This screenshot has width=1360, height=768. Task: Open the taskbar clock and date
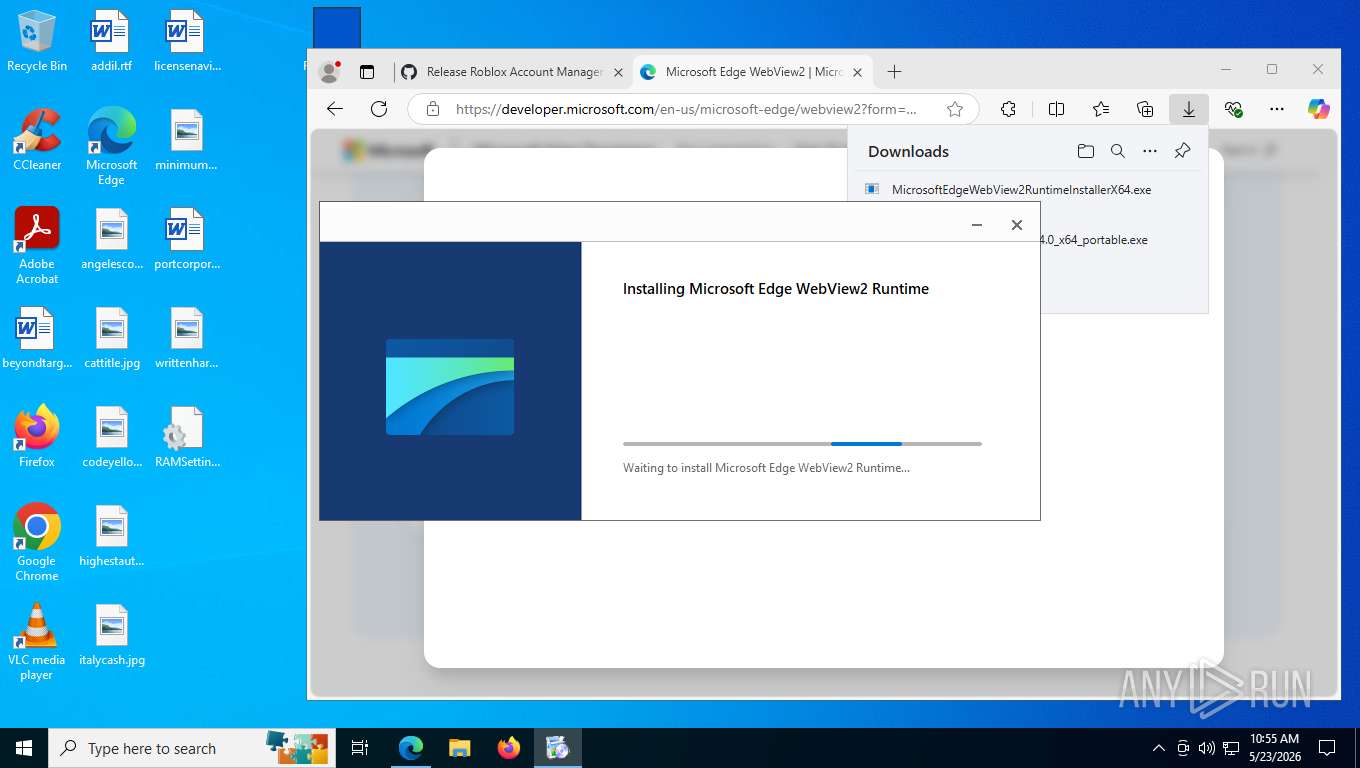click(1274, 748)
